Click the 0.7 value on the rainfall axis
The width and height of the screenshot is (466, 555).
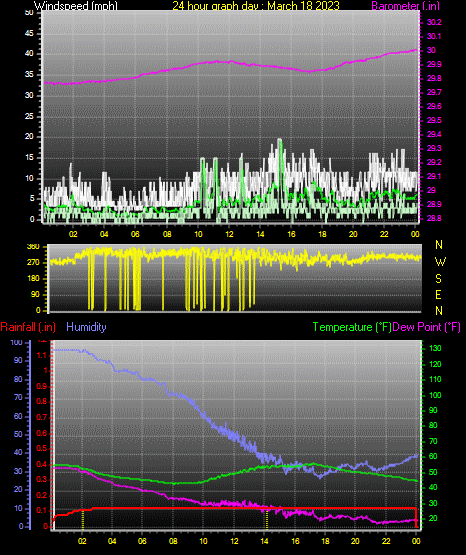(42, 417)
